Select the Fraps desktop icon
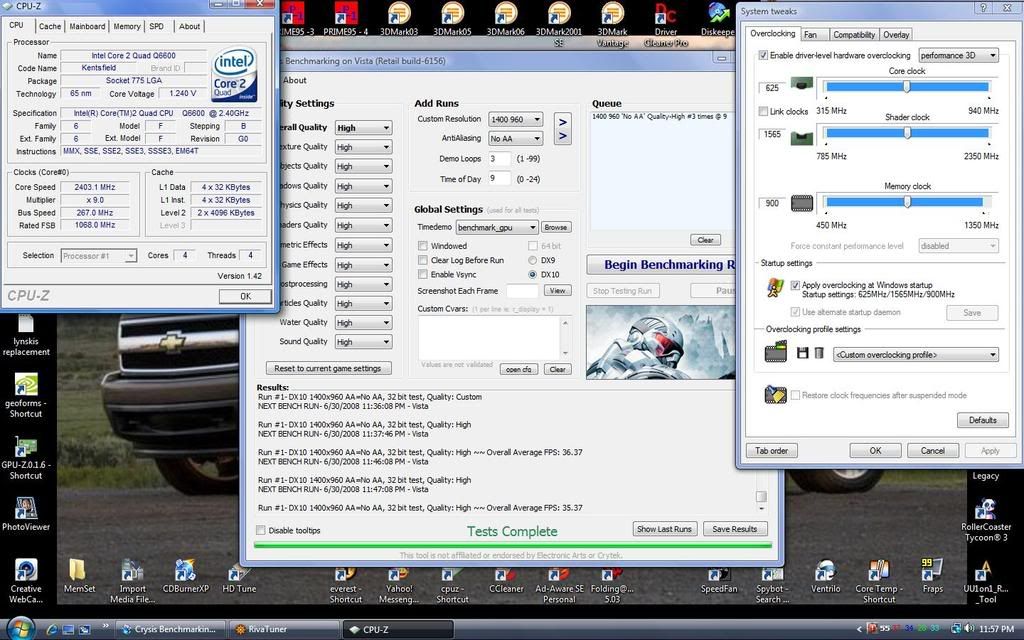1024x640 pixels. pos(933,575)
